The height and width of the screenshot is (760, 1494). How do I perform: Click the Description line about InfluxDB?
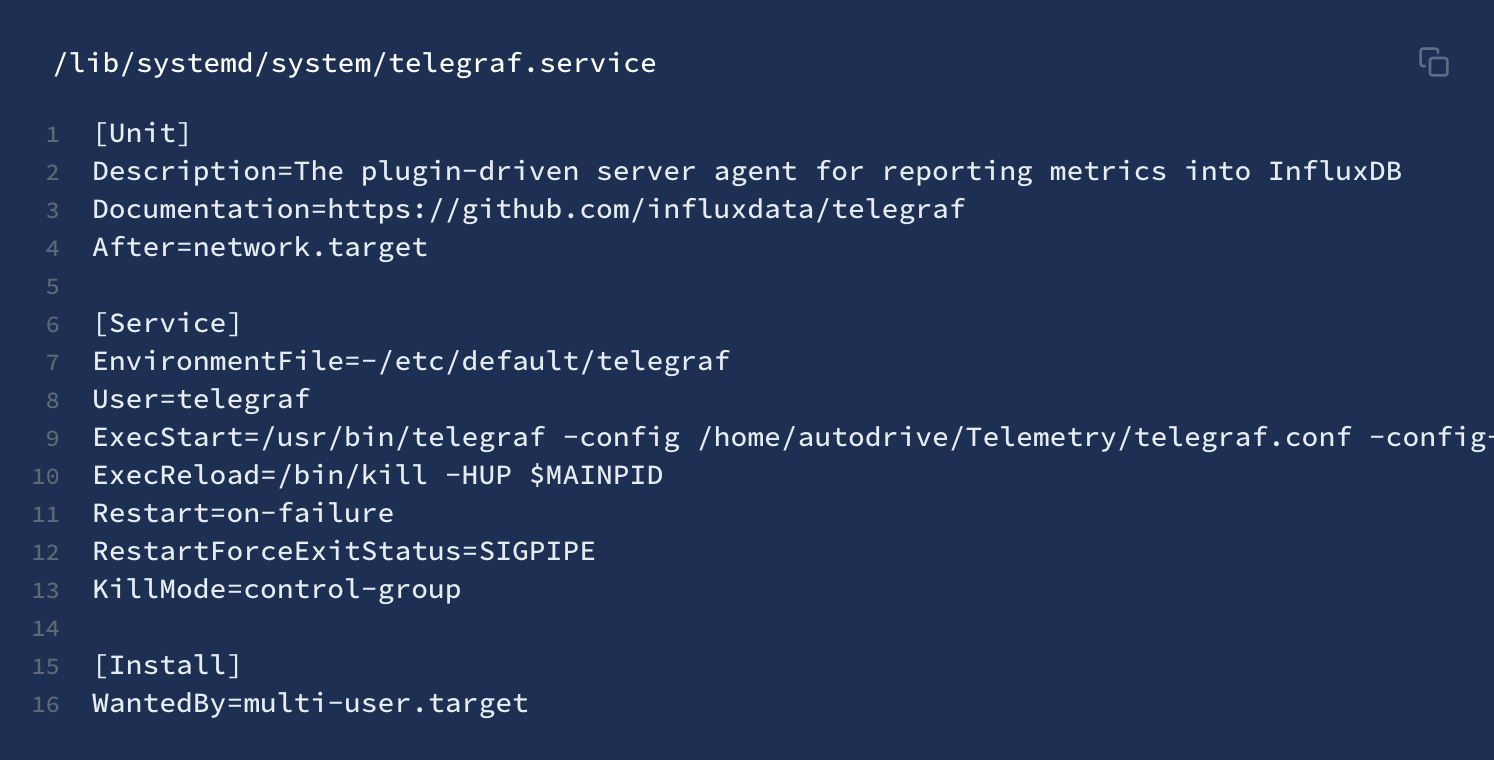point(747,171)
